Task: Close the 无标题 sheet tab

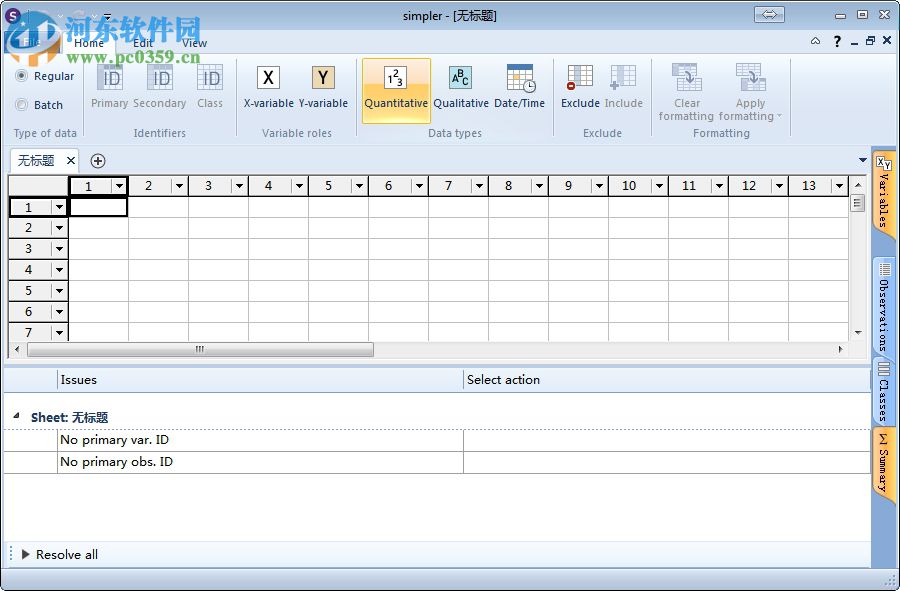Action: (x=71, y=161)
